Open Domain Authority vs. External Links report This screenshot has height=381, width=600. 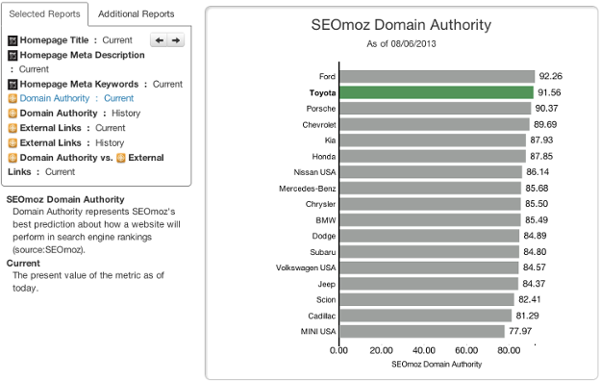[86, 164]
